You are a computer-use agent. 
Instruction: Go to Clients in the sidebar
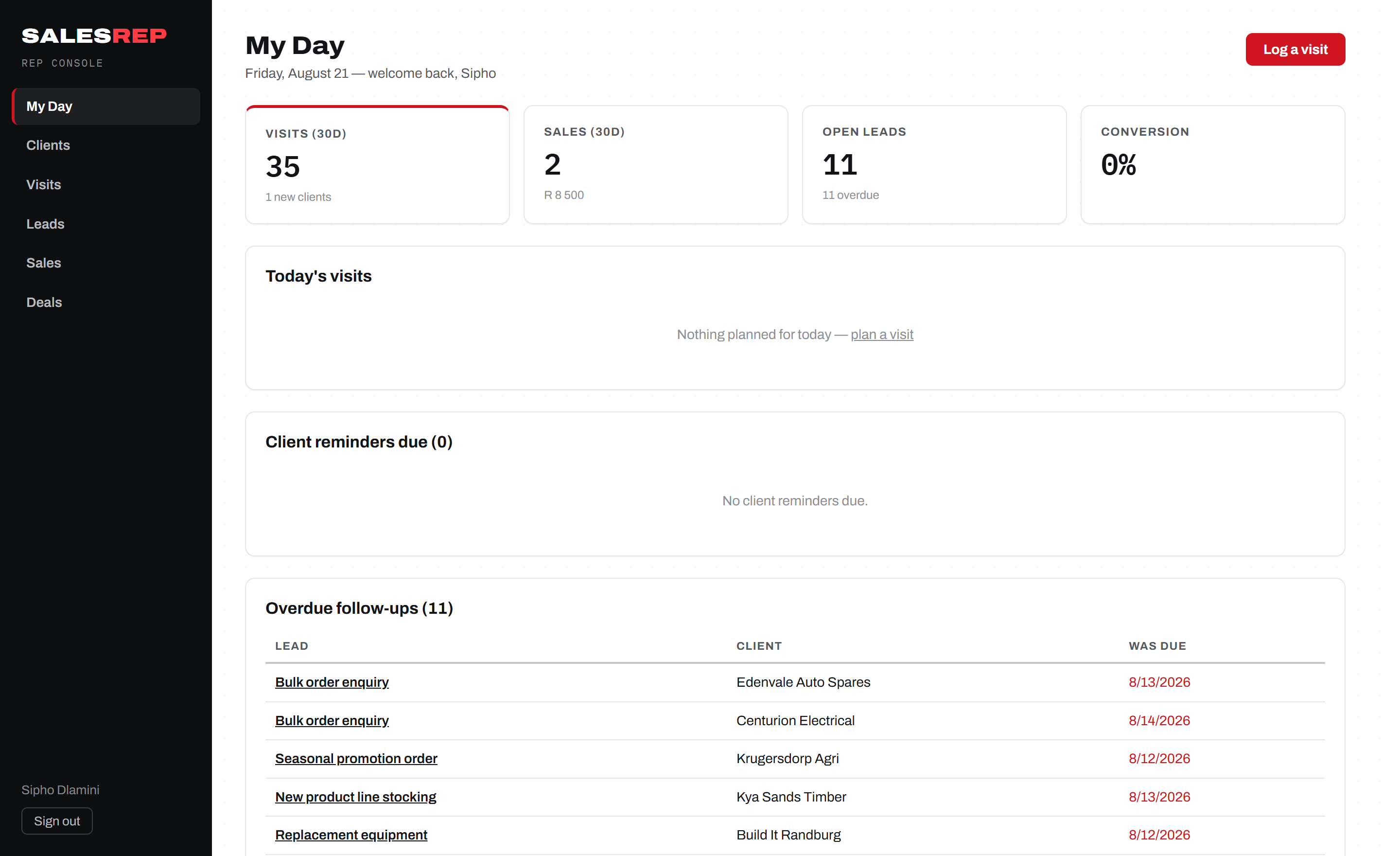pyautogui.click(x=106, y=145)
